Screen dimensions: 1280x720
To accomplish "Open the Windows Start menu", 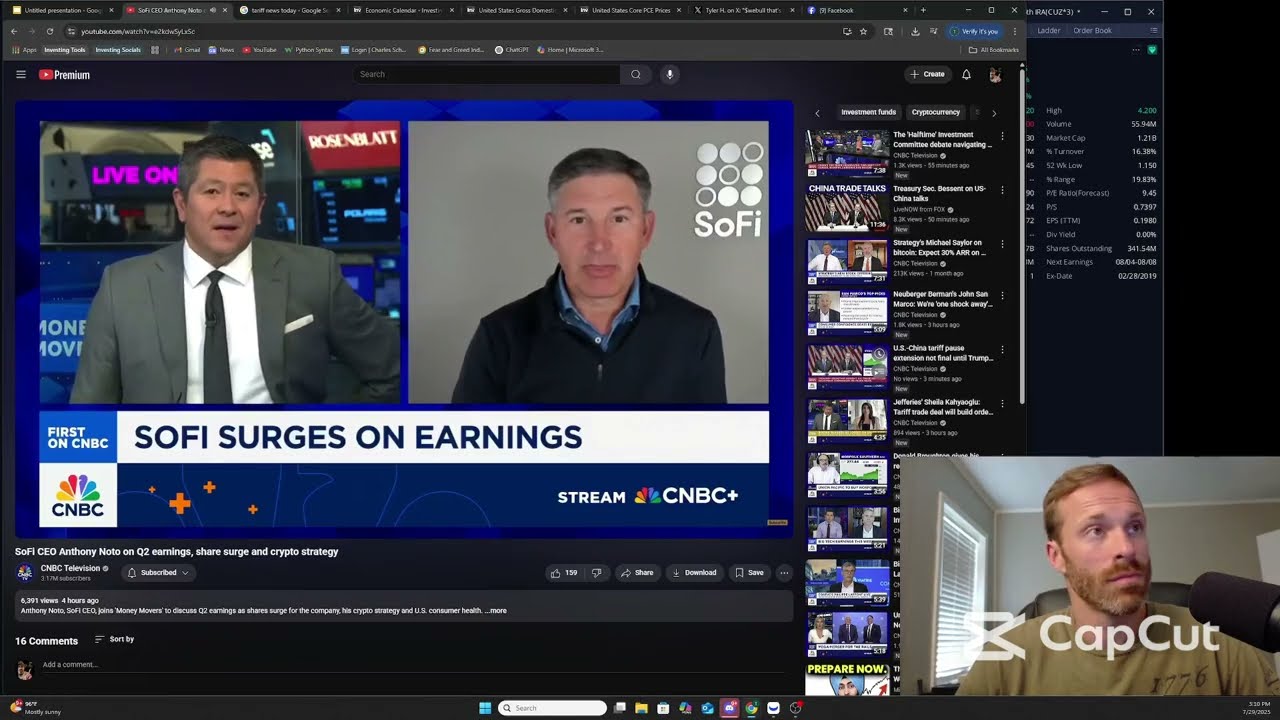I will click(x=485, y=708).
